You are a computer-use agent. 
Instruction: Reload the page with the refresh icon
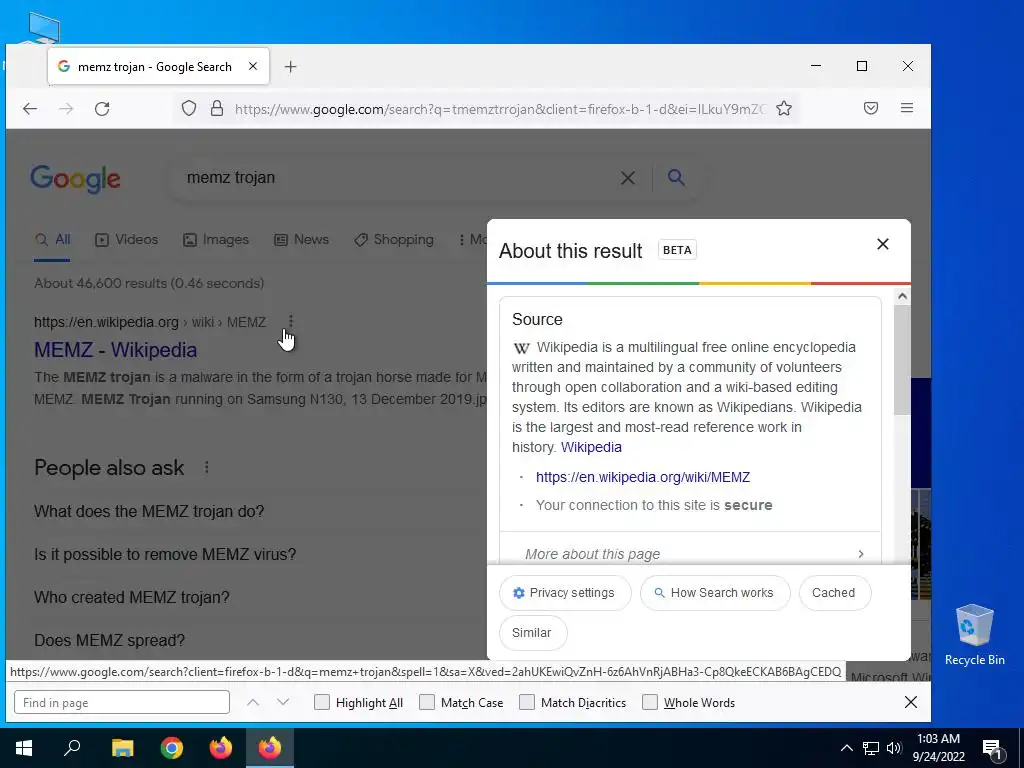pos(102,108)
